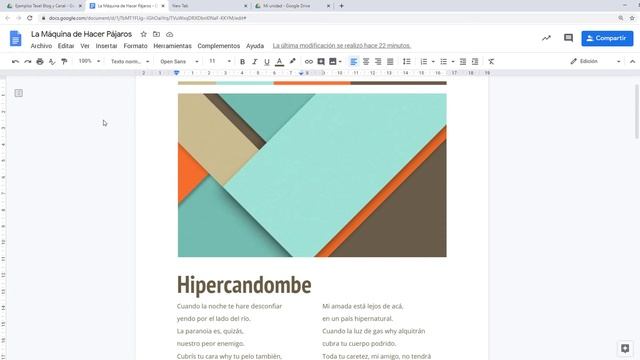Align text to the left
This screenshot has height=360, width=640.
[x=353, y=62]
